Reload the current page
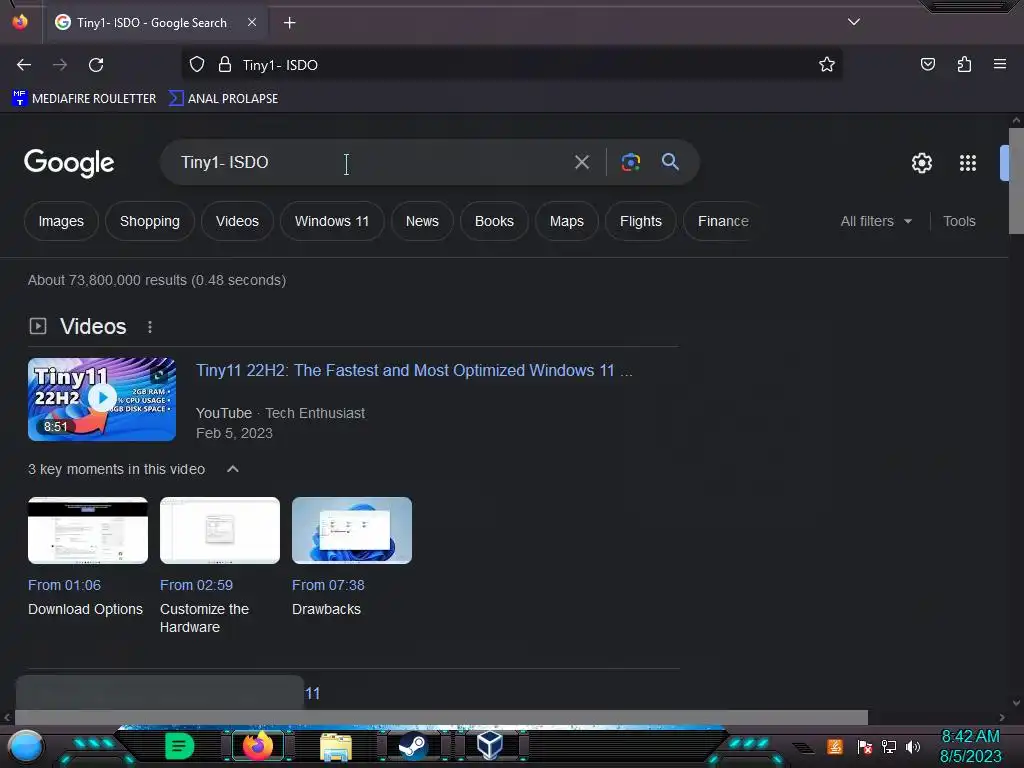 coord(96,65)
